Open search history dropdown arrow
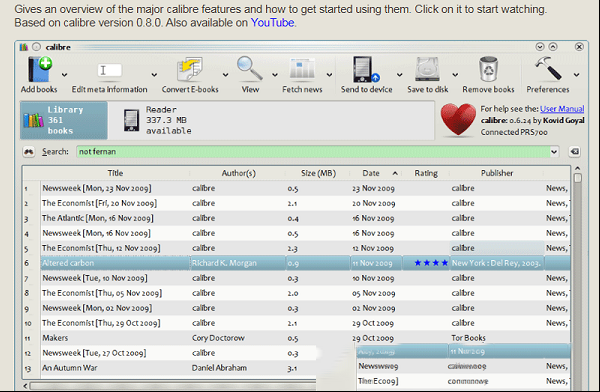This screenshot has height=392, width=600. coord(554,152)
